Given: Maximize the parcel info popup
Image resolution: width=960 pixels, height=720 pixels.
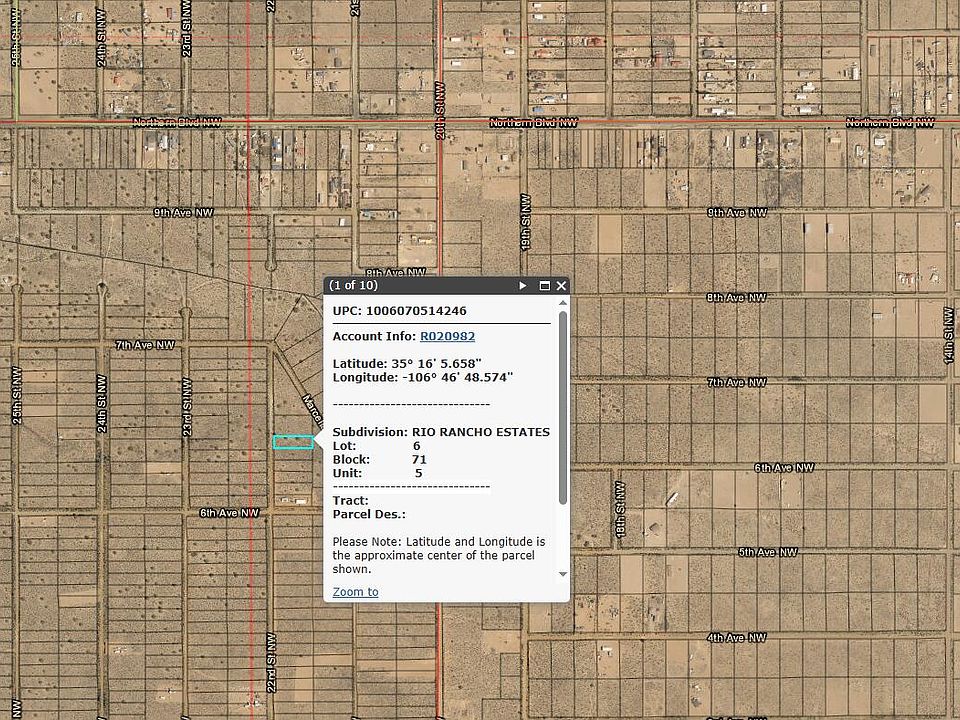Looking at the screenshot, I should point(545,286).
